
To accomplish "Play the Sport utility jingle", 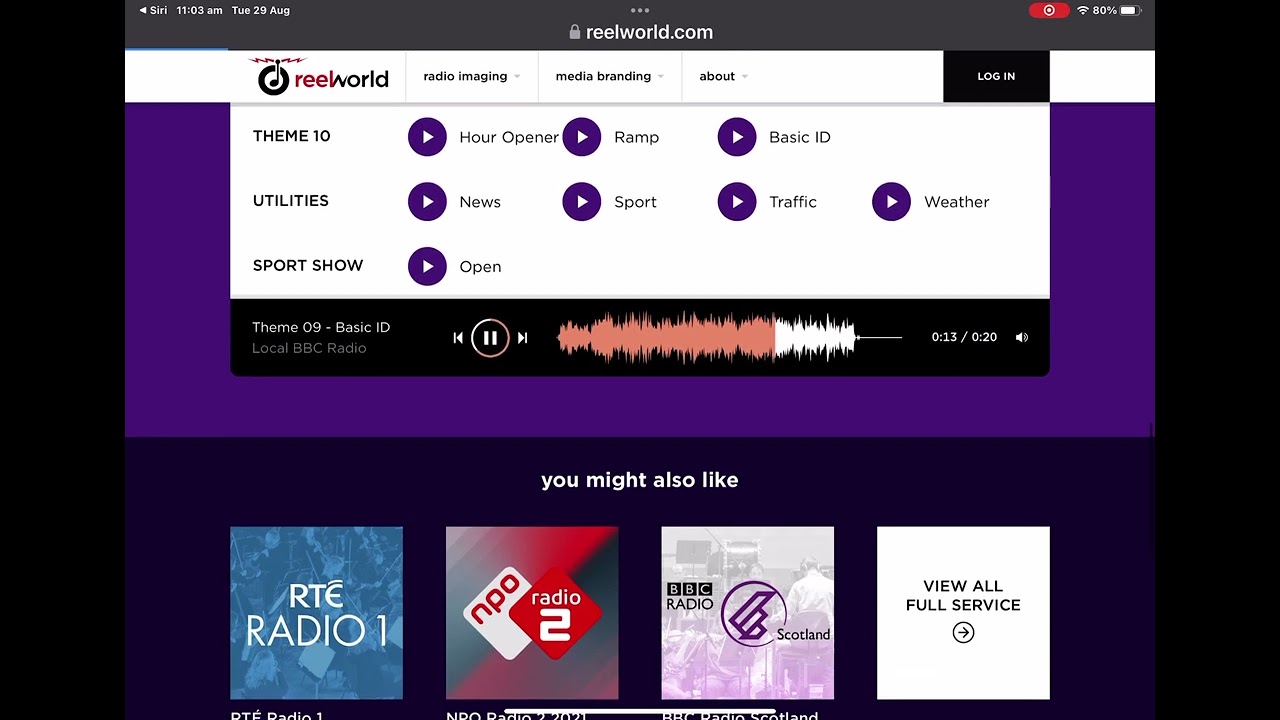I will click(x=582, y=202).
